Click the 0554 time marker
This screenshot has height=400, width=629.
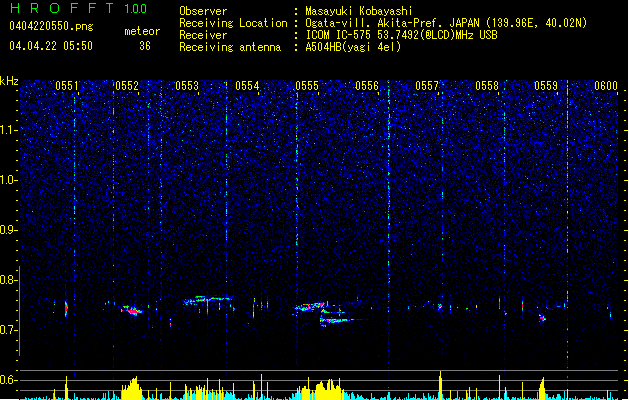[x=247, y=86]
